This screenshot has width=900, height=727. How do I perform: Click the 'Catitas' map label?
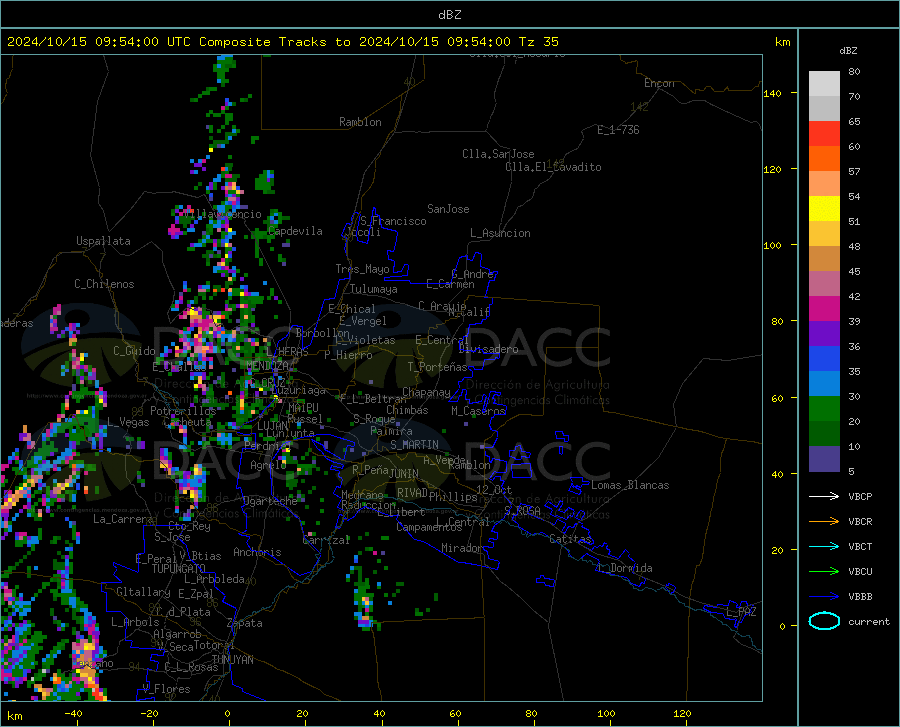571,539
